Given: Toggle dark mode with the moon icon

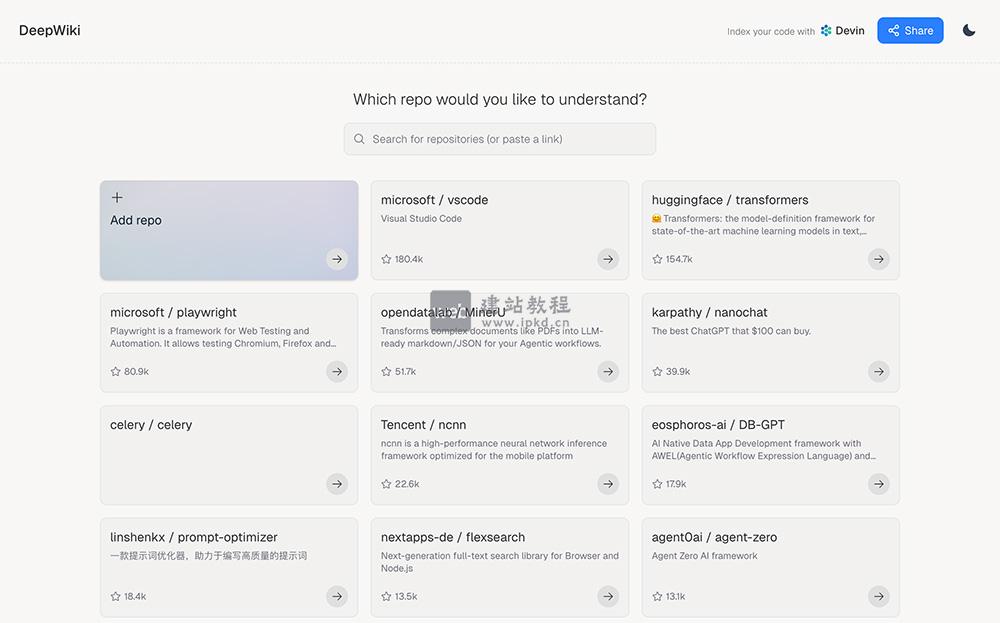Looking at the screenshot, I should (x=968, y=30).
